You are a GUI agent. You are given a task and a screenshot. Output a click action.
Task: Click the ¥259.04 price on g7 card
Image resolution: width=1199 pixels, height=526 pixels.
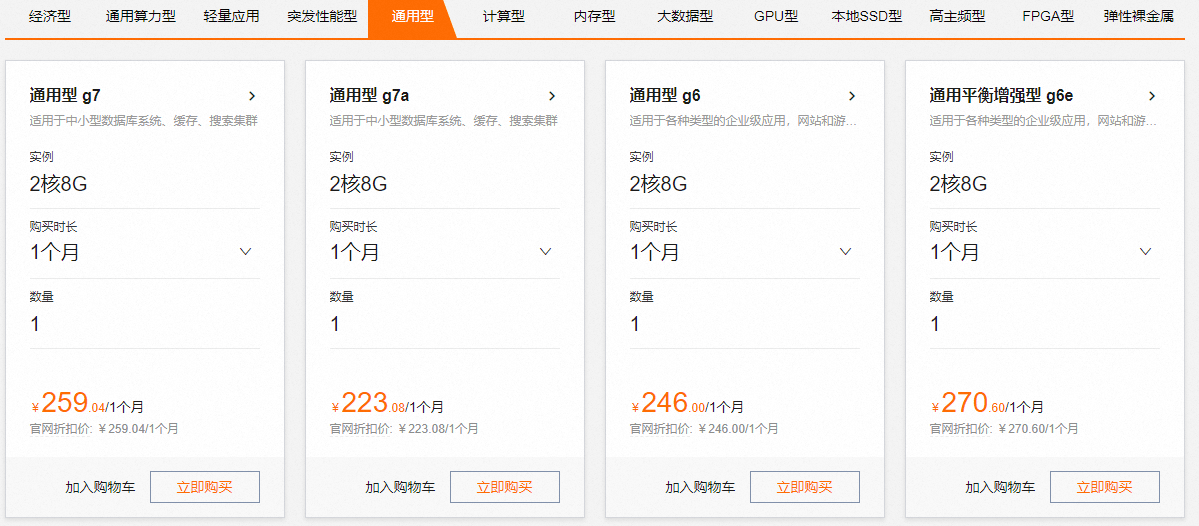pos(67,403)
